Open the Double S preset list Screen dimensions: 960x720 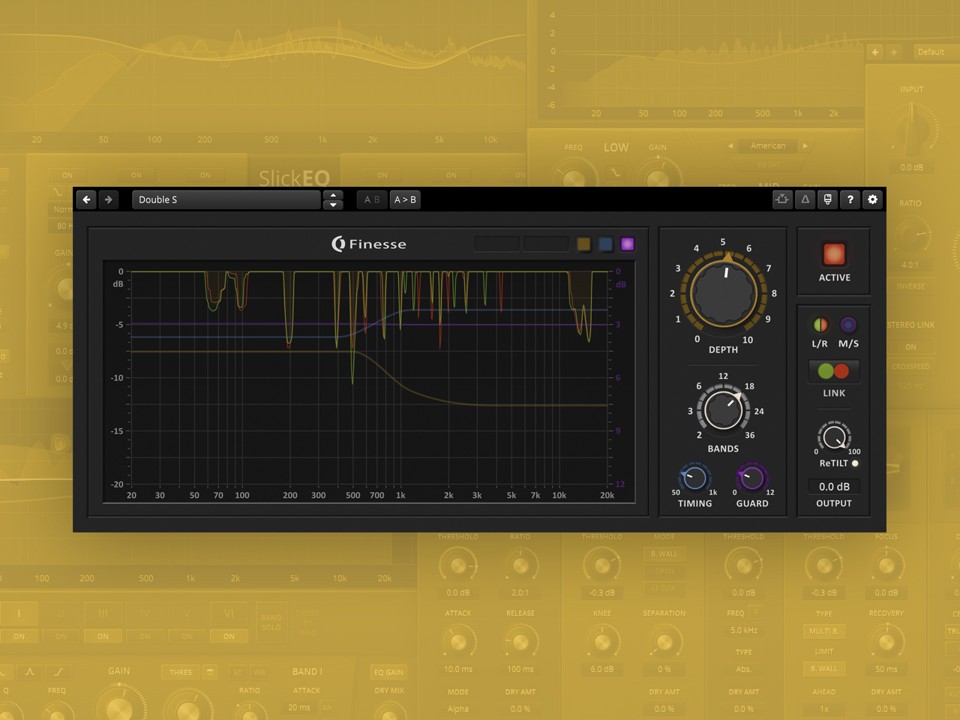pos(226,200)
